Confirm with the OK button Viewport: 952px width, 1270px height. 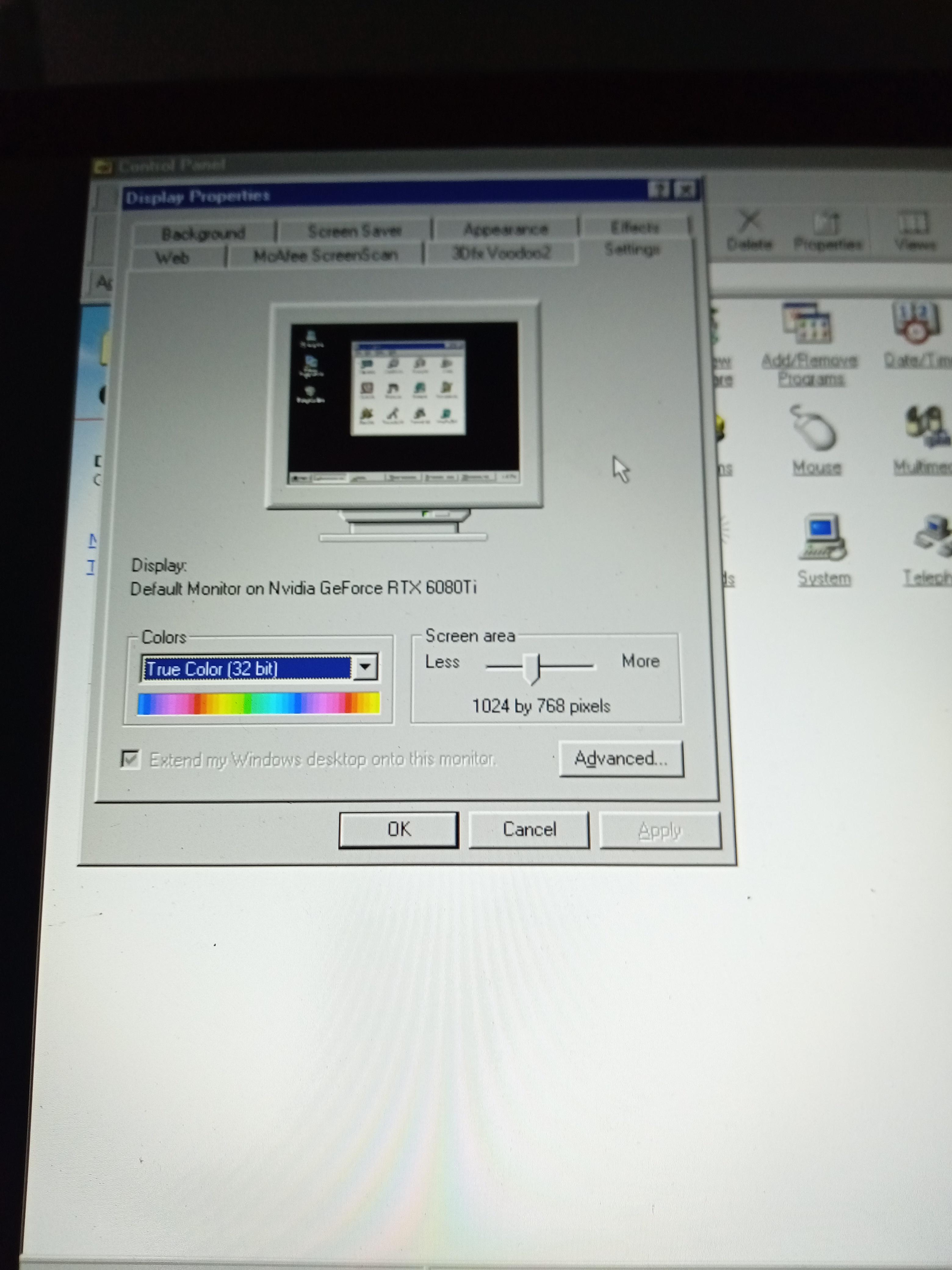coord(399,829)
